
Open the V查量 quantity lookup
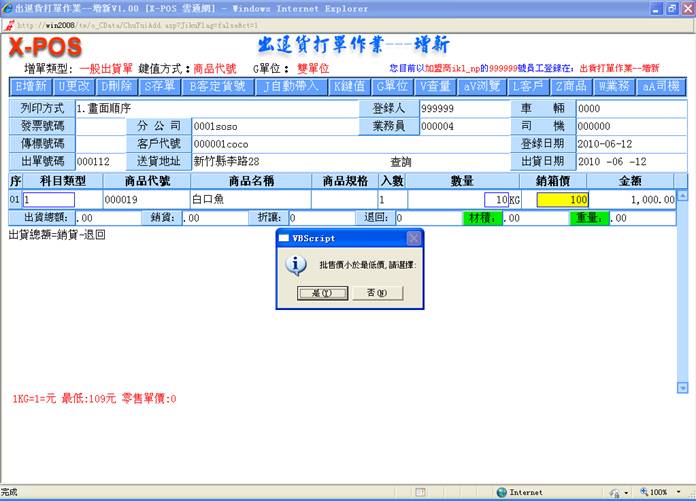(x=436, y=87)
